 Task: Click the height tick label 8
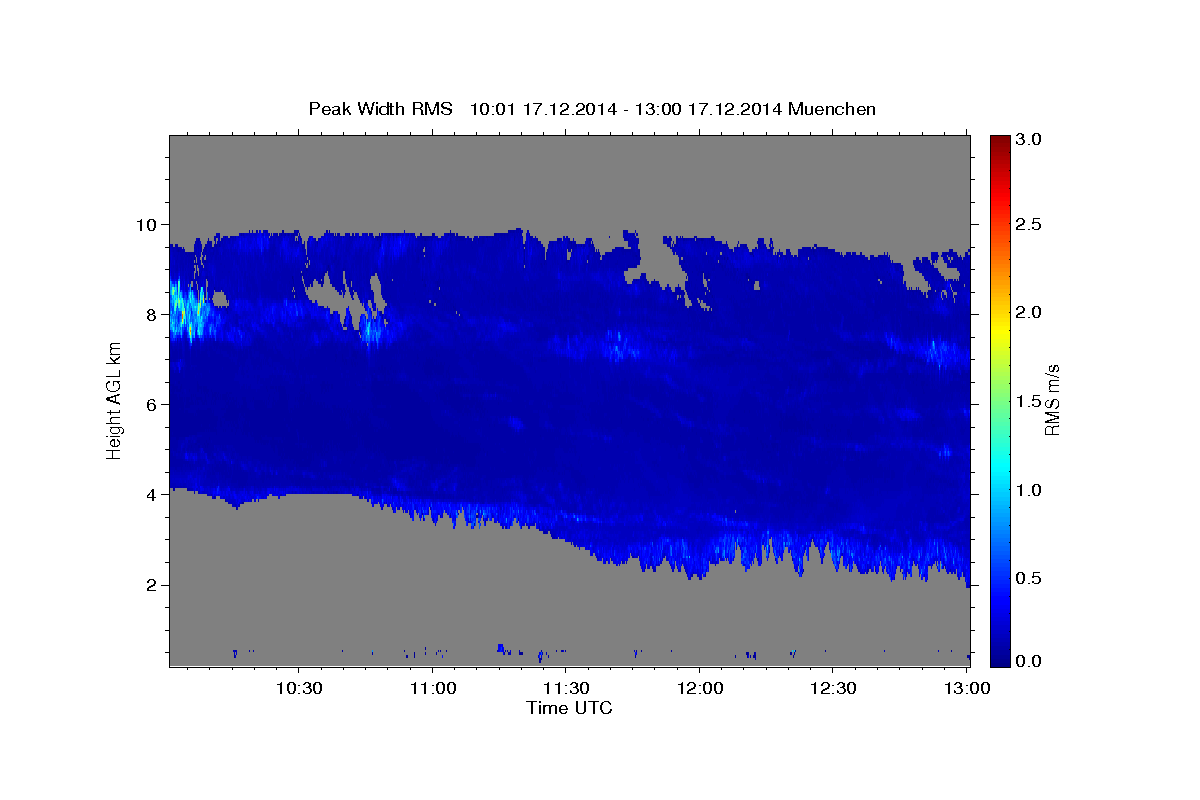coord(153,314)
